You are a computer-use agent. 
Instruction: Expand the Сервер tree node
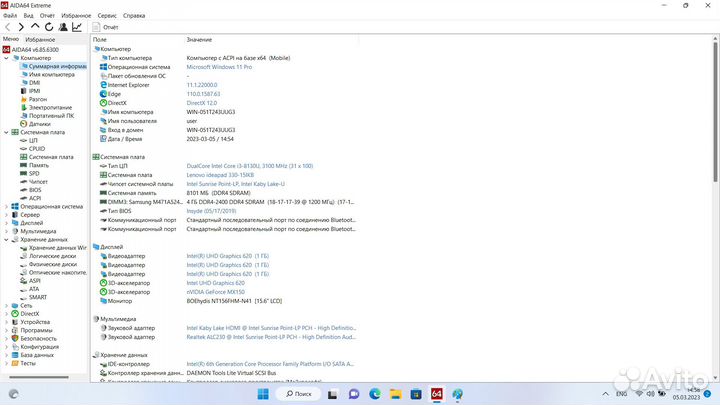click(5, 214)
